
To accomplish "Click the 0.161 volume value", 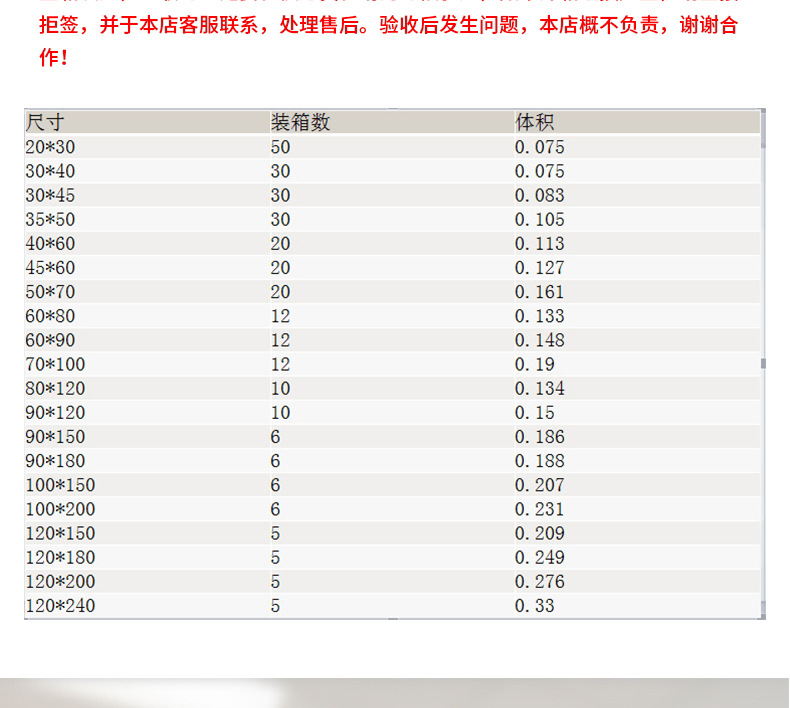I will [539, 292].
